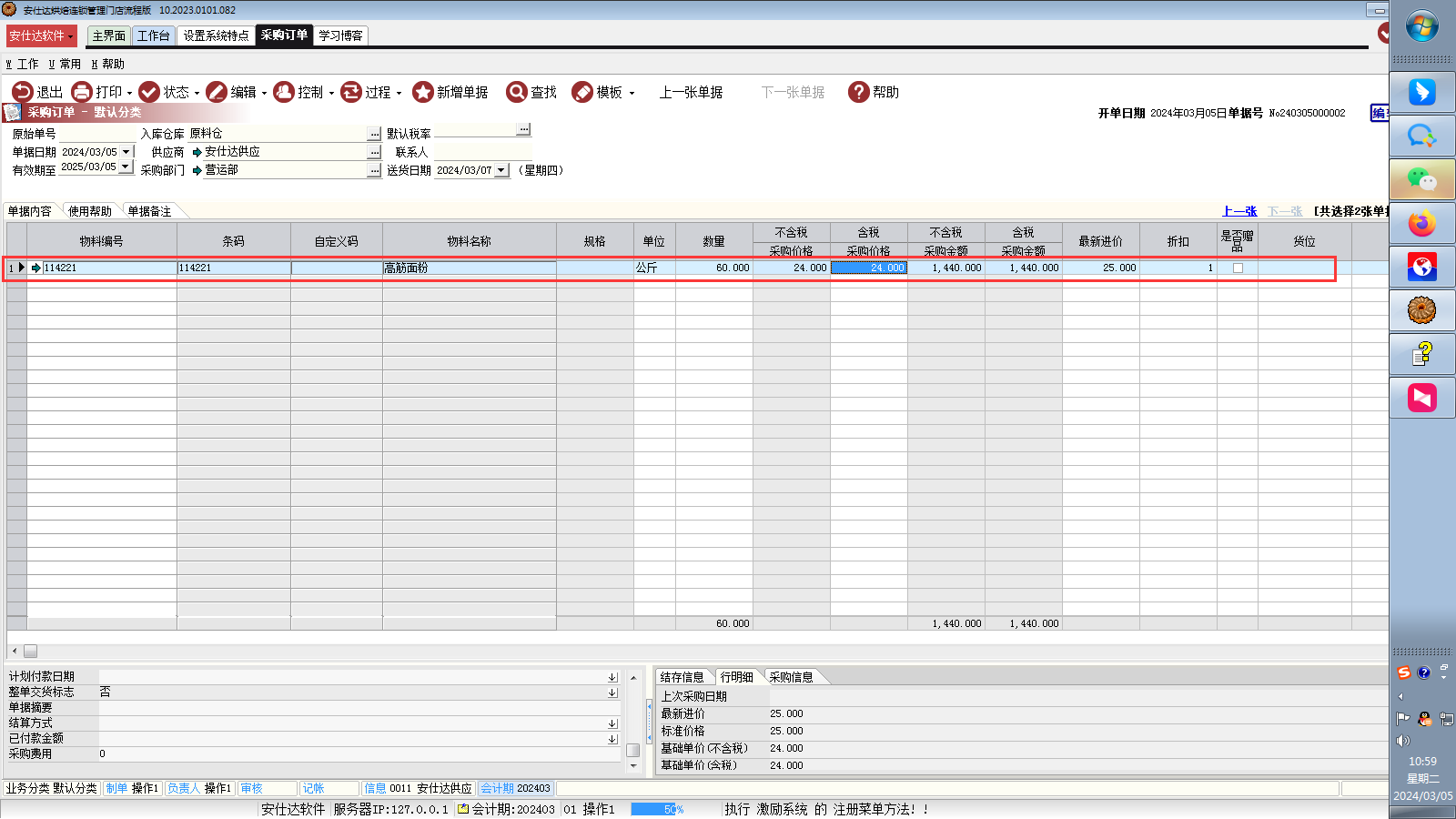This screenshot has width=1456, height=819.
Task: Click the browse button for 采购部门
Action: tap(374, 170)
